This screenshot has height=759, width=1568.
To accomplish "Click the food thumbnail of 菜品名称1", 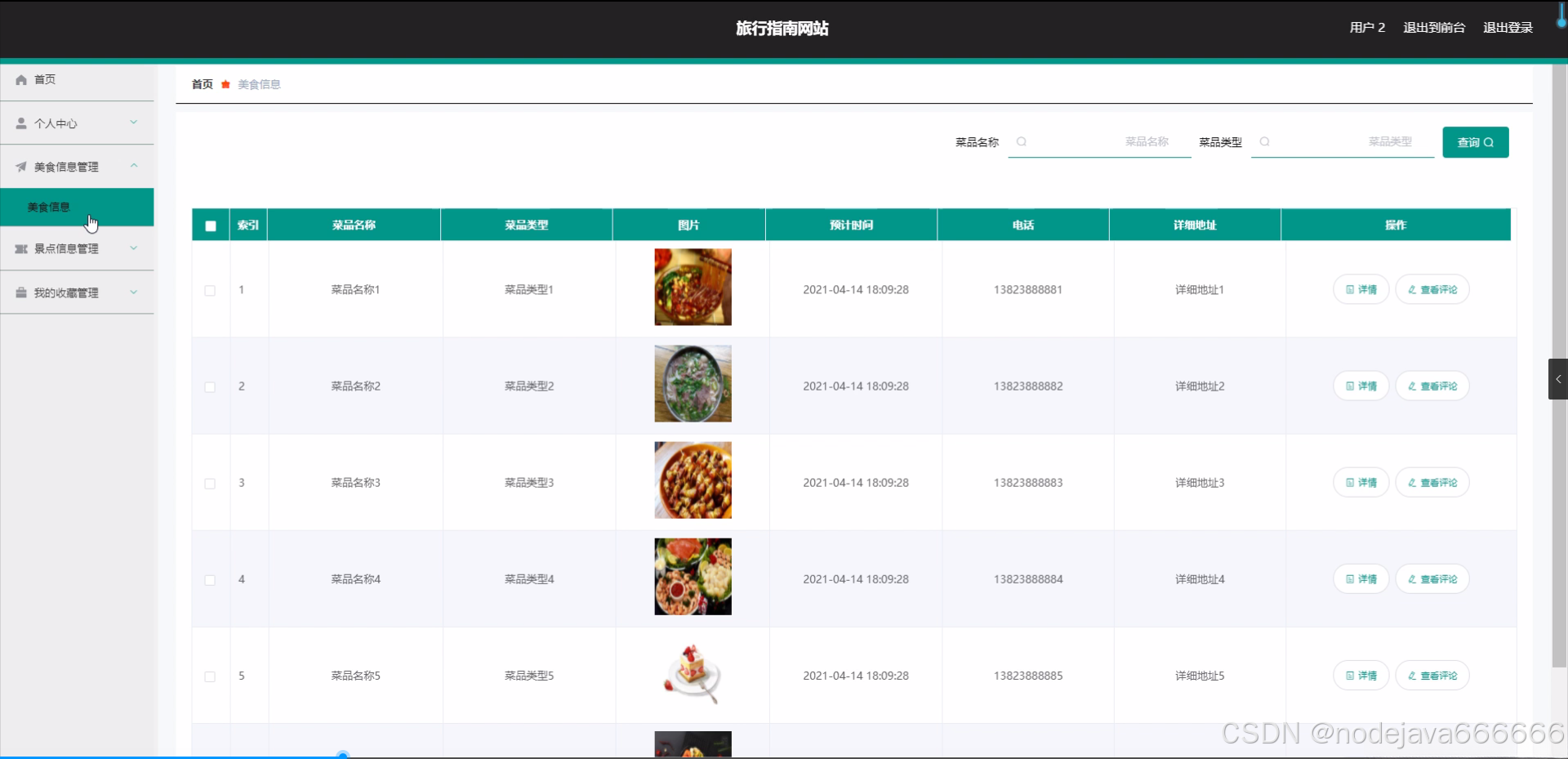I will point(693,287).
